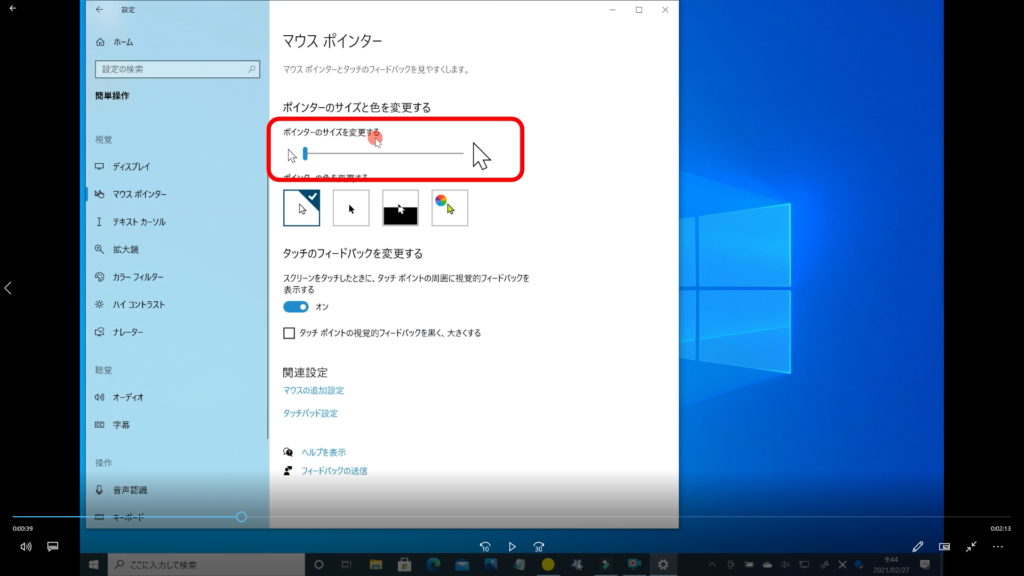Click the back arrow in player top-left

12,8
